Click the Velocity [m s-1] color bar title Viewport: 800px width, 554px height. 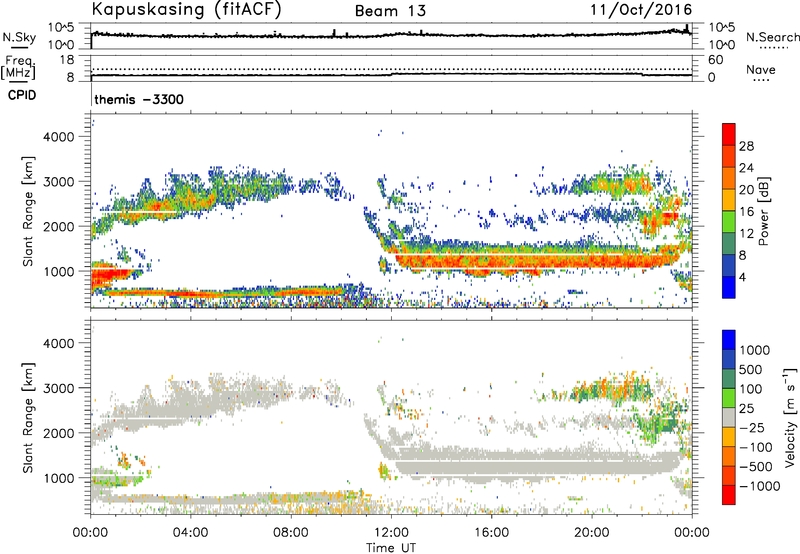790,418
